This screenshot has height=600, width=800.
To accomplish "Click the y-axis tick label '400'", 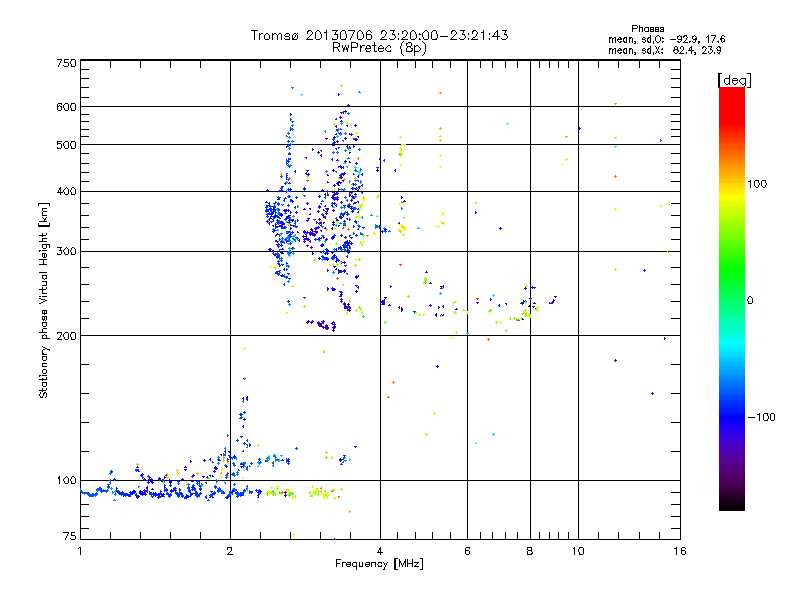I will [66, 192].
